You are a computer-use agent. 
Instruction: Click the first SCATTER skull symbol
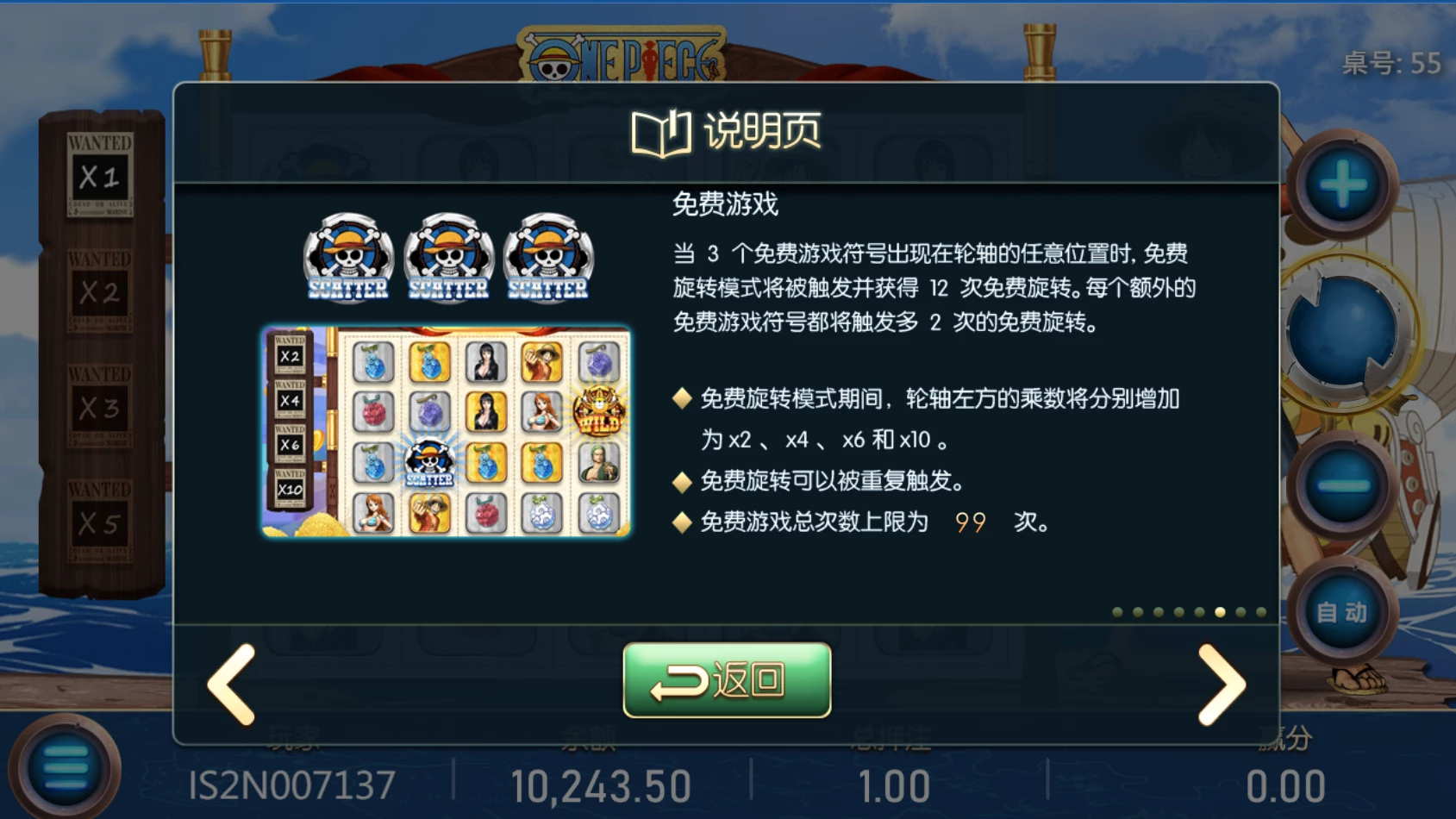click(348, 258)
